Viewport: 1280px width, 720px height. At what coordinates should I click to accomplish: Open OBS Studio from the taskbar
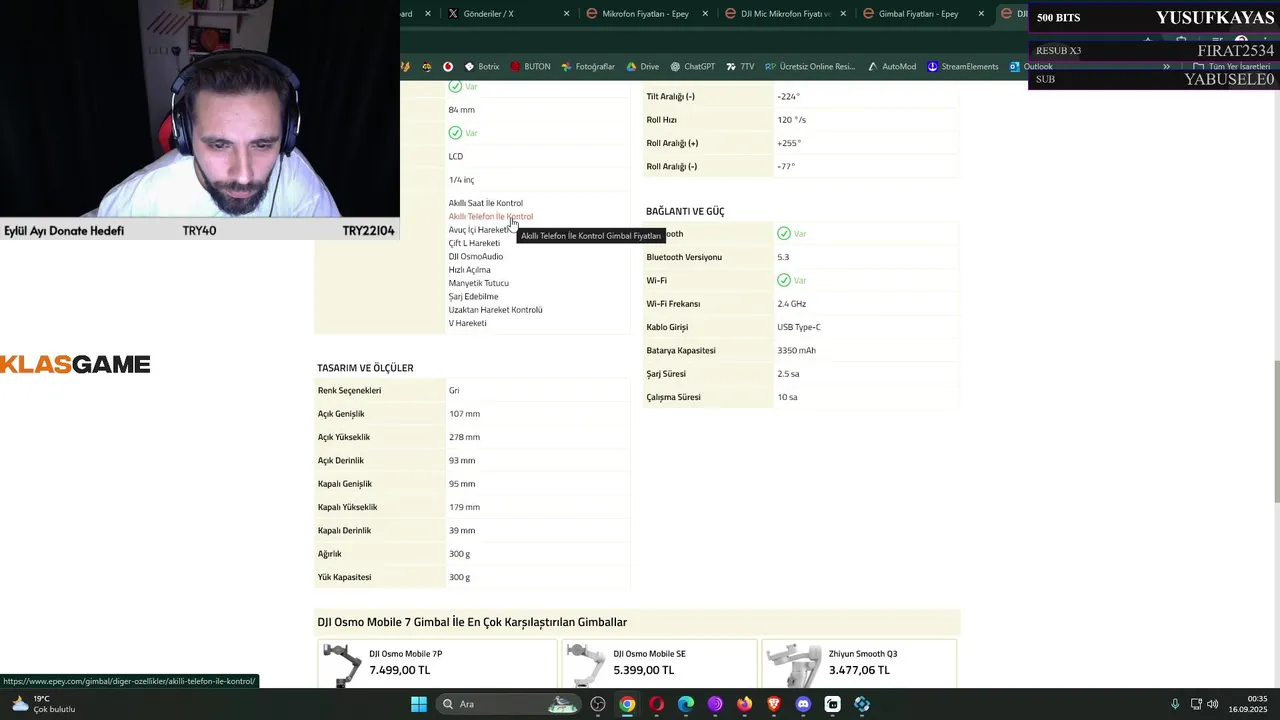tap(598, 704)
